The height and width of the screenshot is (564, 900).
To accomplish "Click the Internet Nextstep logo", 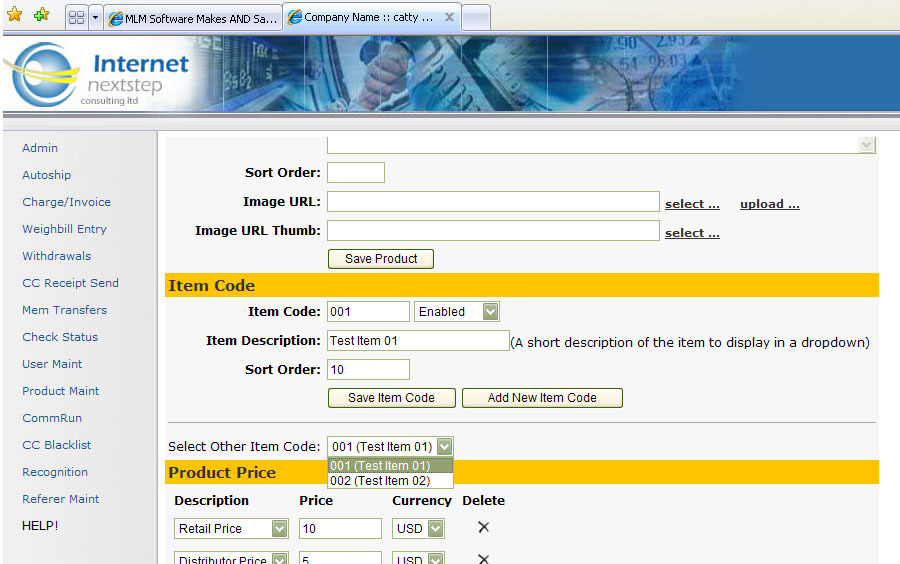I will pyautogui.click(x=97, y=76).
